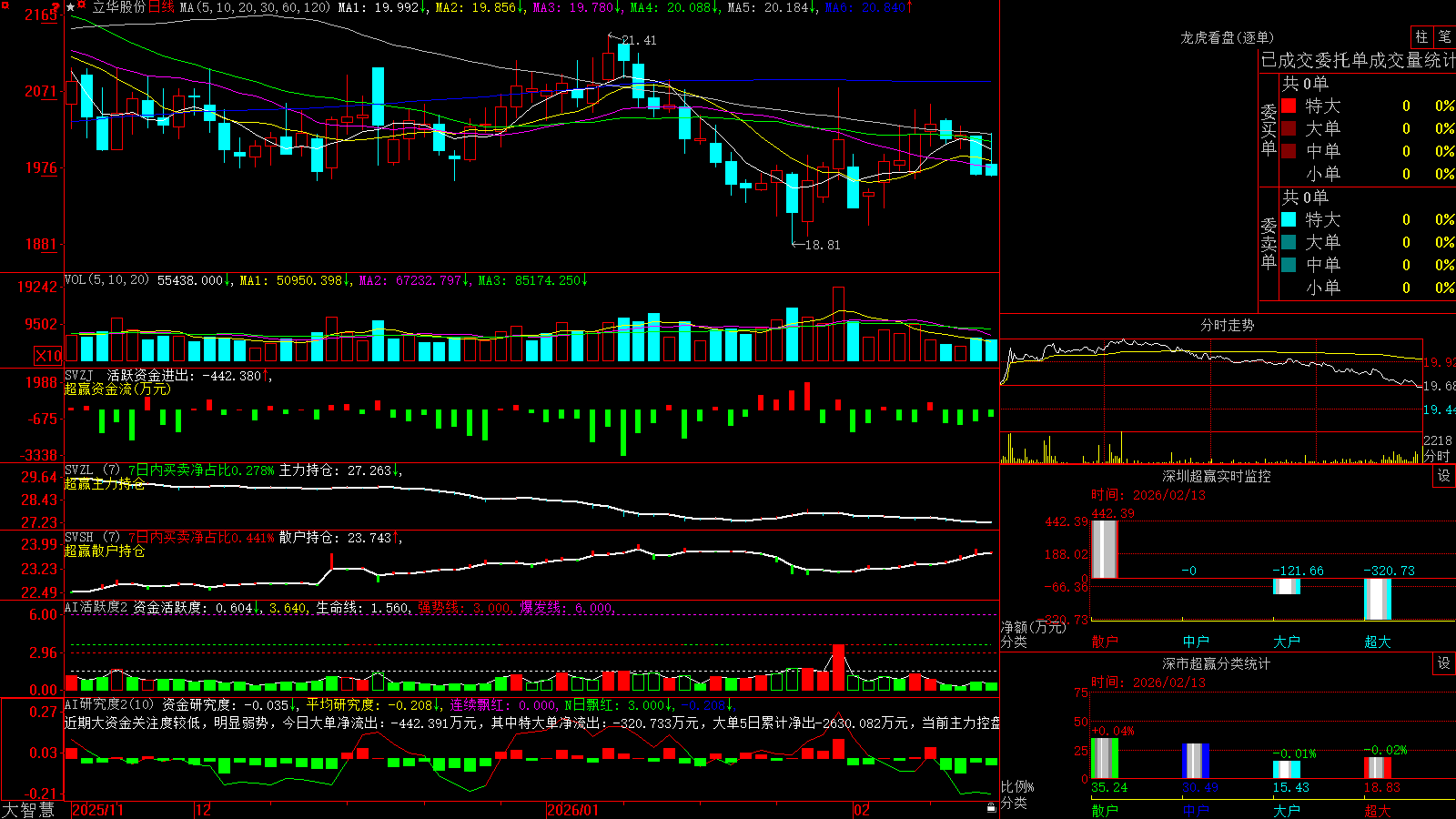Click the AI活跃度2 indicator name
Image resolution: width=1456 pixels, height=819 pixels.
pyautogui.click(x=96, y=607)
